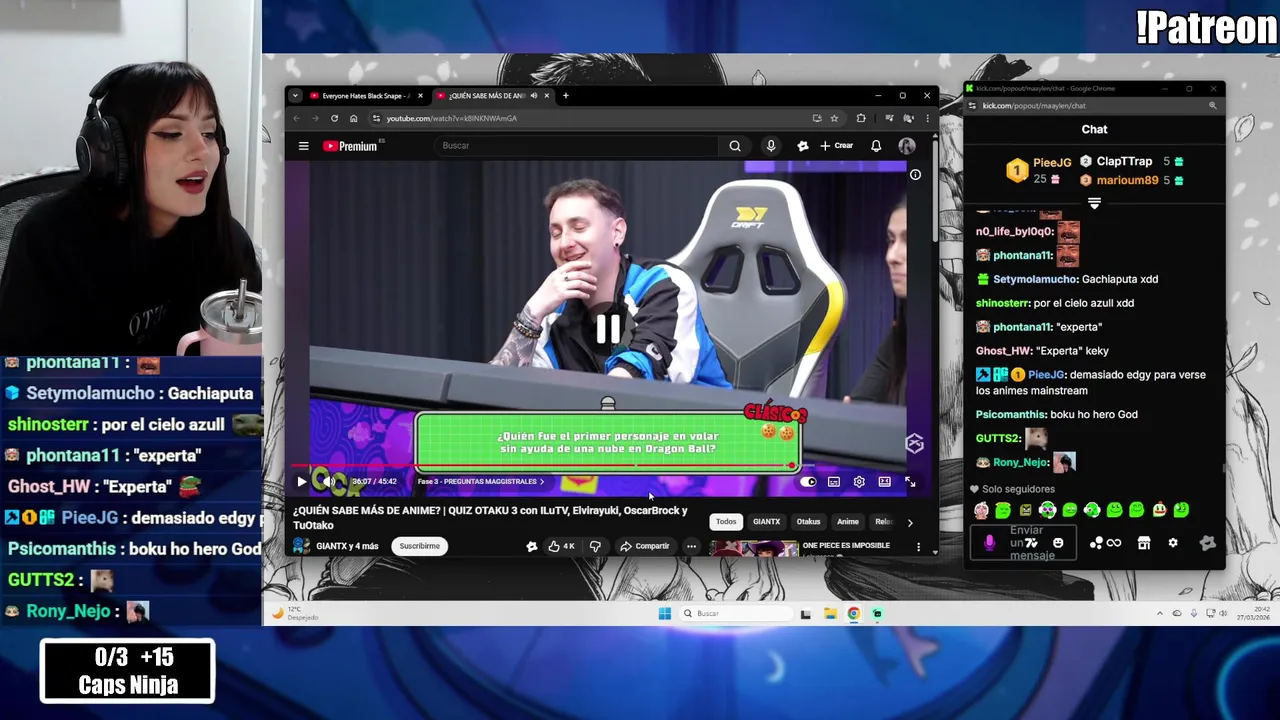The height and width of the screenshot is (720, 1280).
Task: Open the Windows Start menu
Action: tap(665, 614)
